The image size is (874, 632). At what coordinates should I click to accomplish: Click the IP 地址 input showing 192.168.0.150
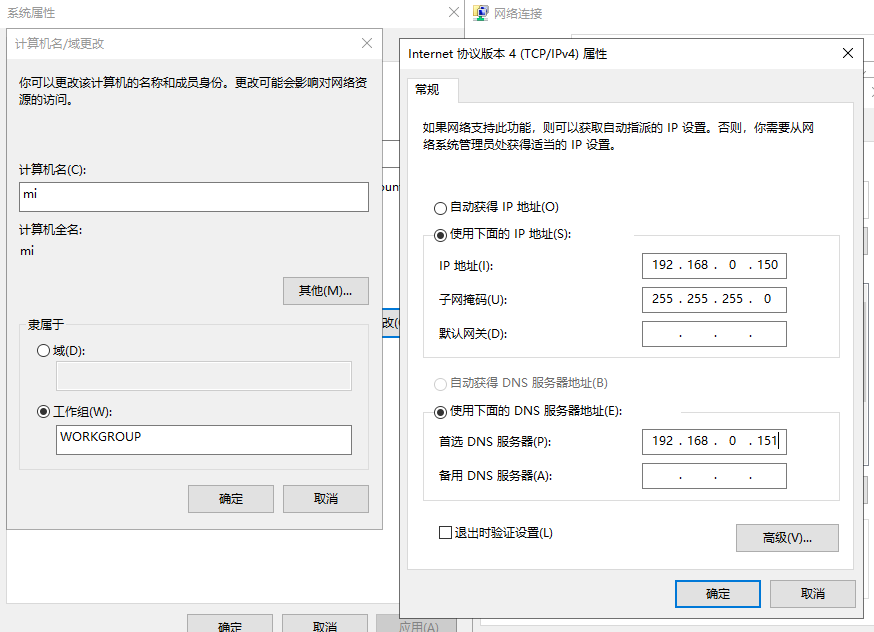713,265
